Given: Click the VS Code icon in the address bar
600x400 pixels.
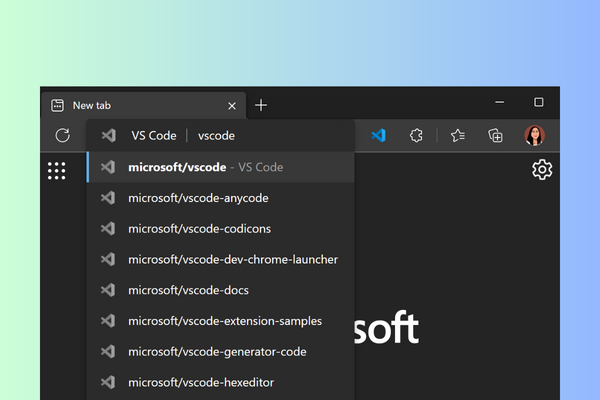Looking at the screenshot, I should pyautogui.click(x=109, y=136).
